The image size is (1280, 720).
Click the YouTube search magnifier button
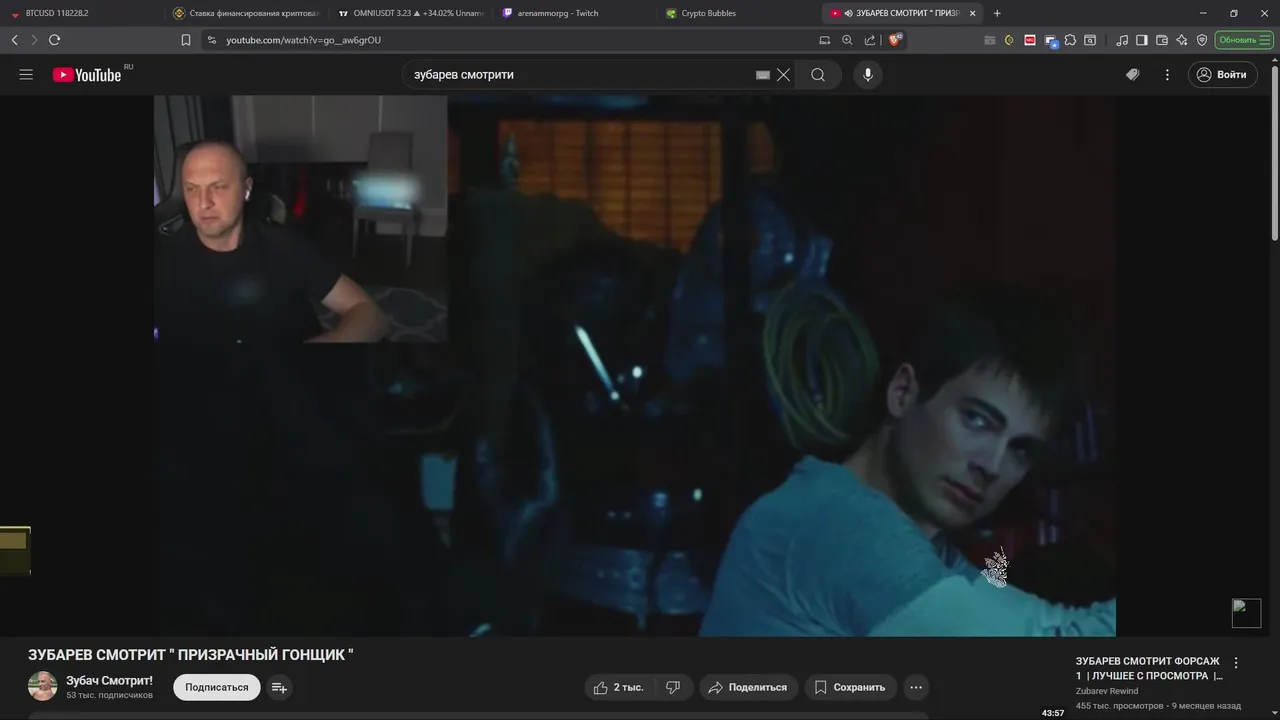click(x=818, y=75)
